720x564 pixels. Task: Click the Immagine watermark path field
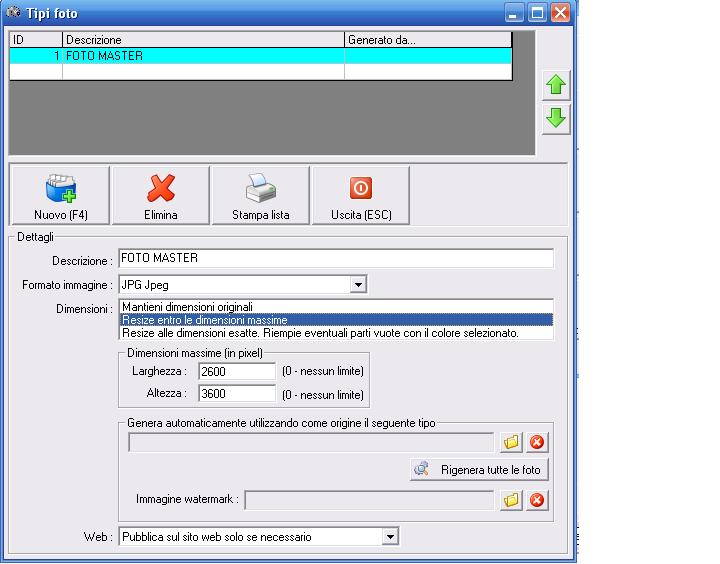coord(369,500)
